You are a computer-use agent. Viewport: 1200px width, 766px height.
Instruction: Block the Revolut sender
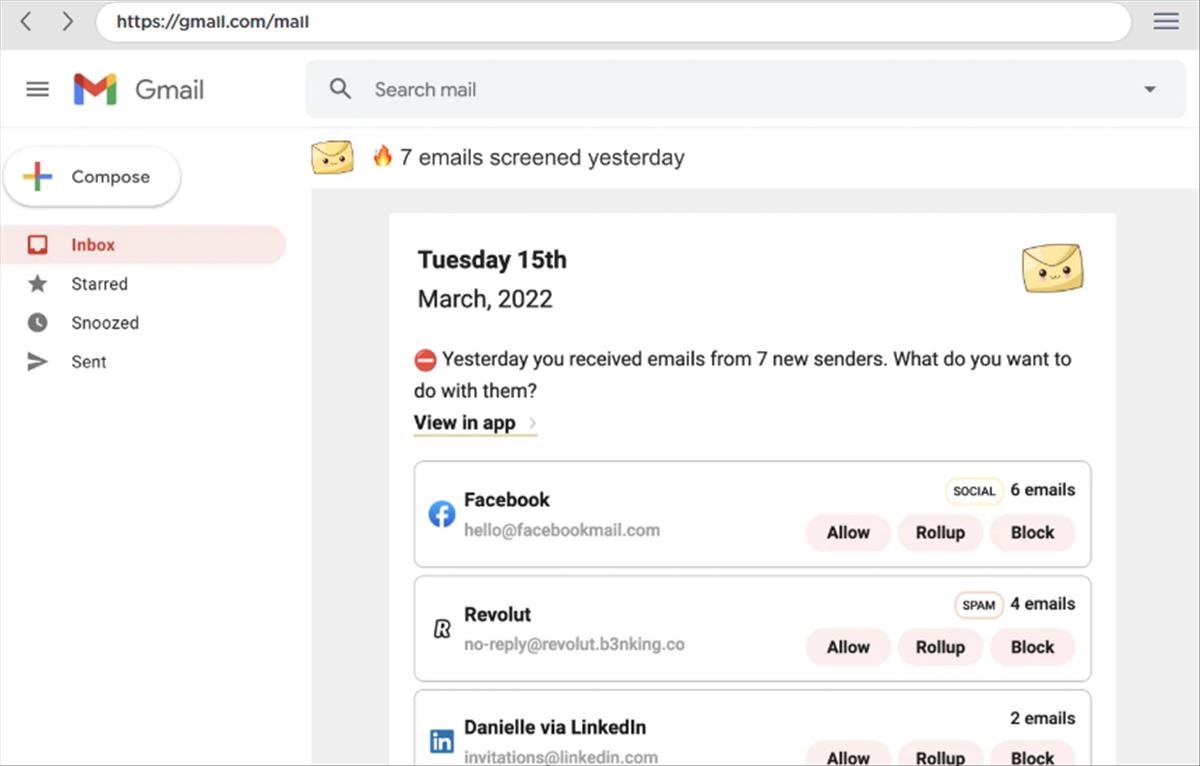[1032, 647]
